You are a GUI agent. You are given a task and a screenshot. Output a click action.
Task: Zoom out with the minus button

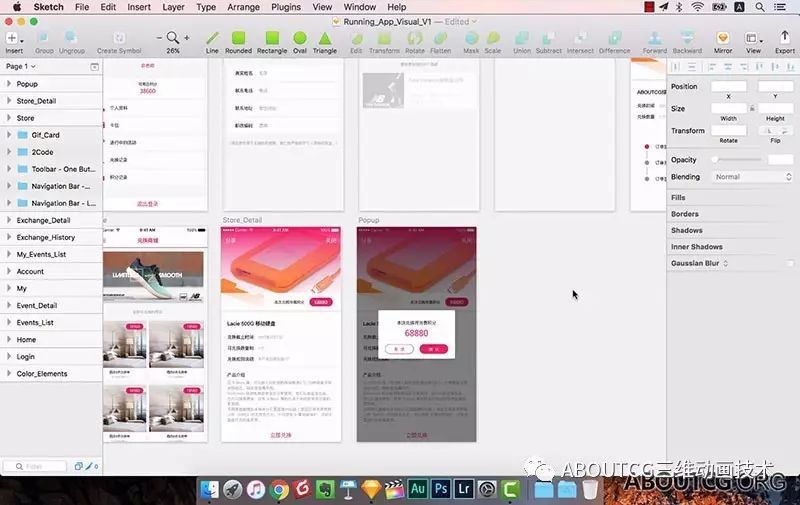coord(159,38)
